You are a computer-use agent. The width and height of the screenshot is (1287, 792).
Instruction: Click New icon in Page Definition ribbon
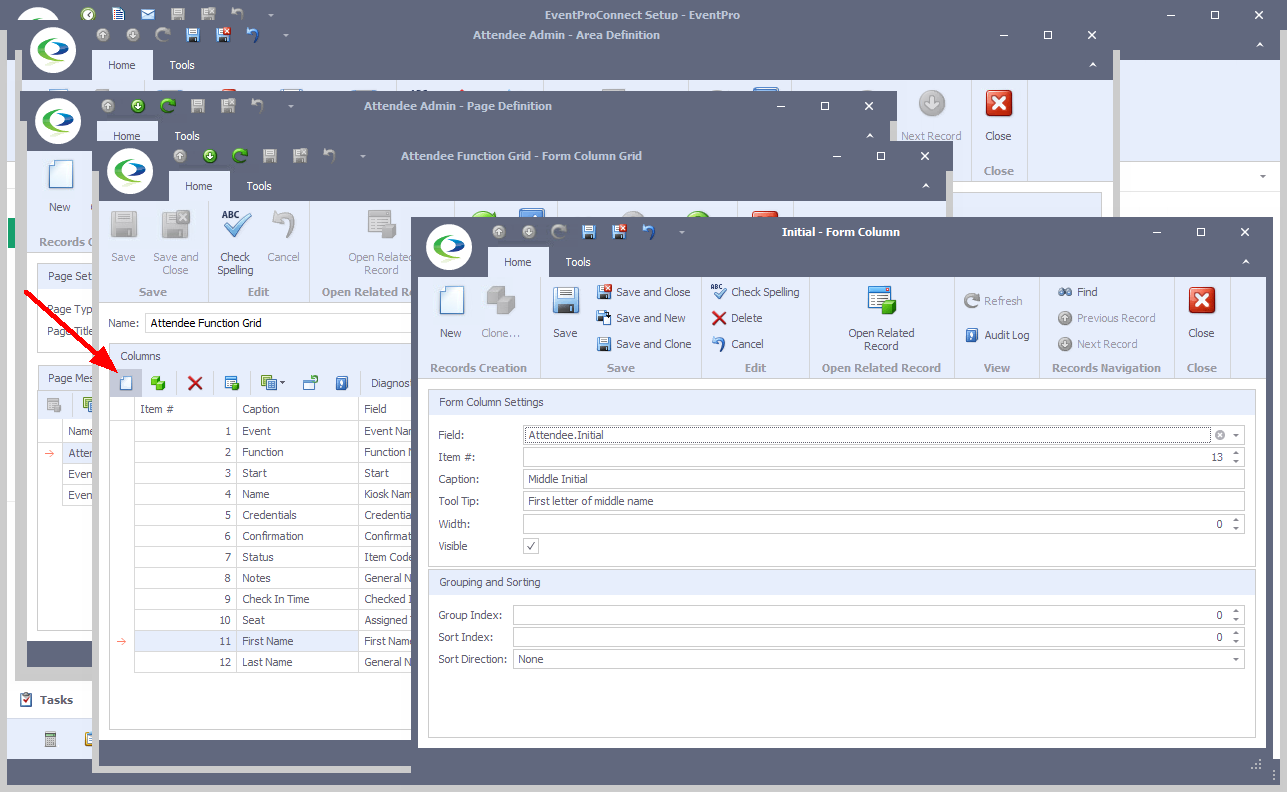(60, 186)
